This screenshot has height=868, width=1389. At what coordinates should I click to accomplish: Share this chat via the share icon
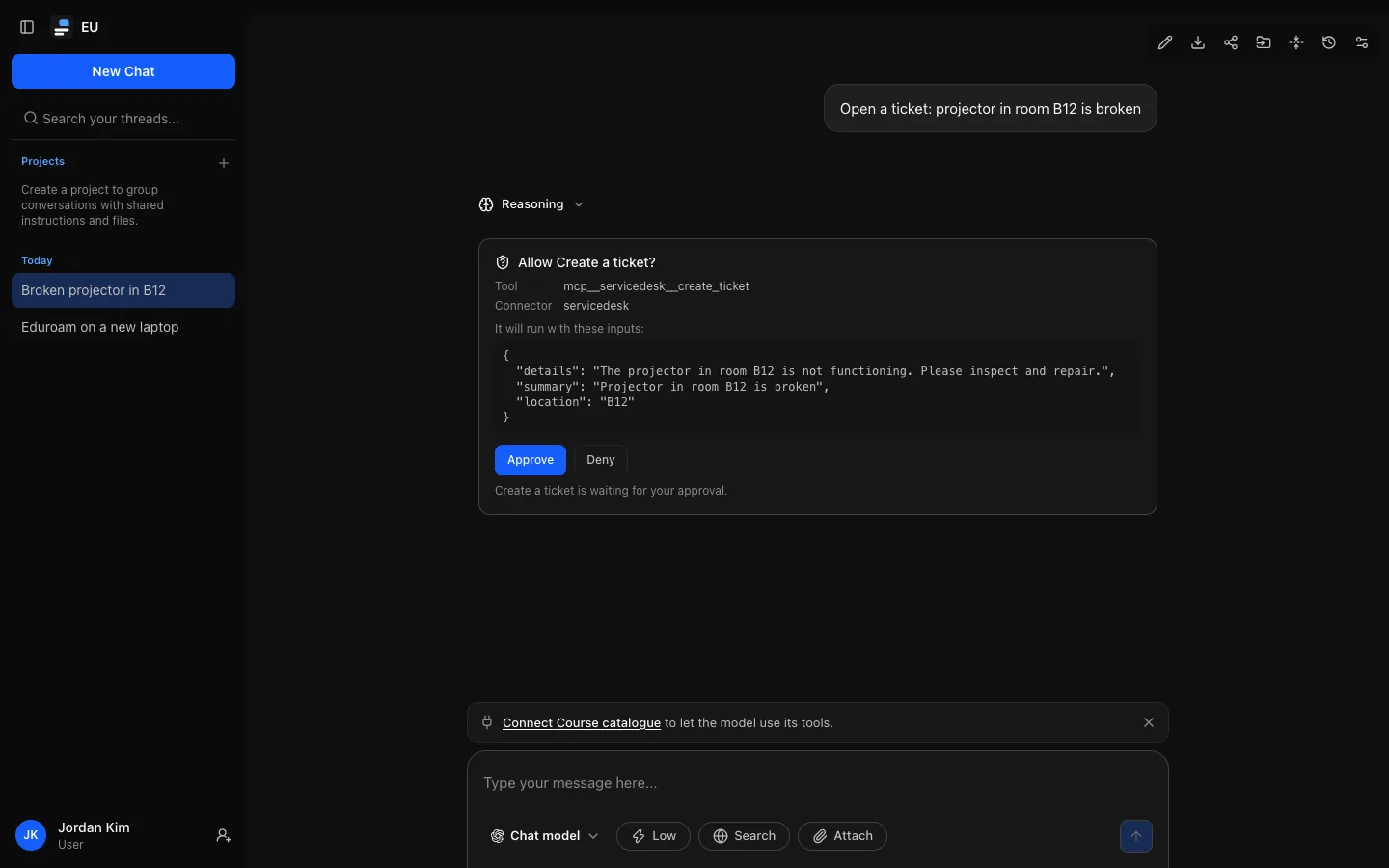tap(1231, 42)
